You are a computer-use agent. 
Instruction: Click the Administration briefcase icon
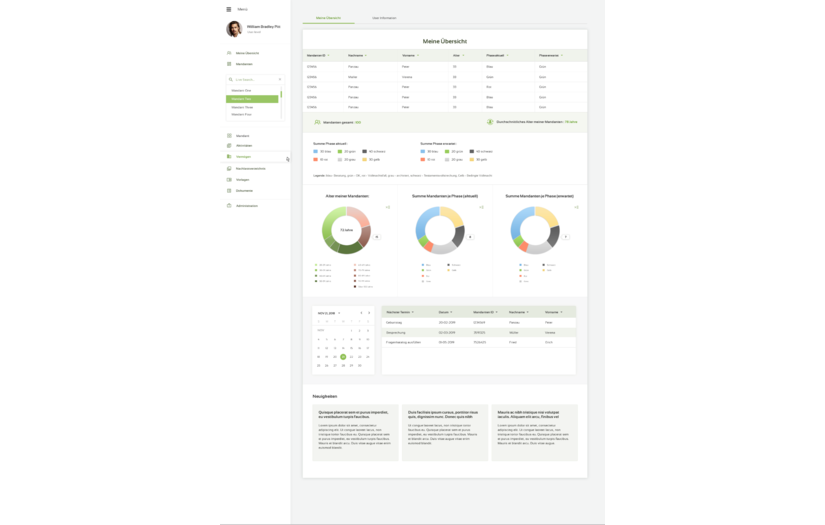229,206
